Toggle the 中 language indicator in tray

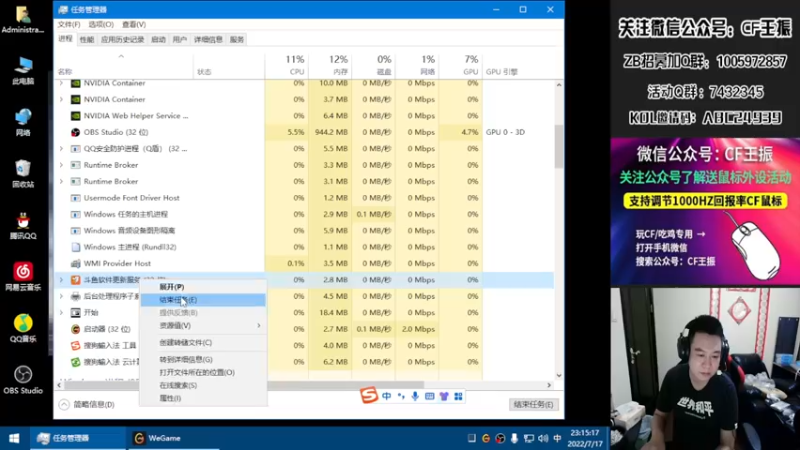557,438
